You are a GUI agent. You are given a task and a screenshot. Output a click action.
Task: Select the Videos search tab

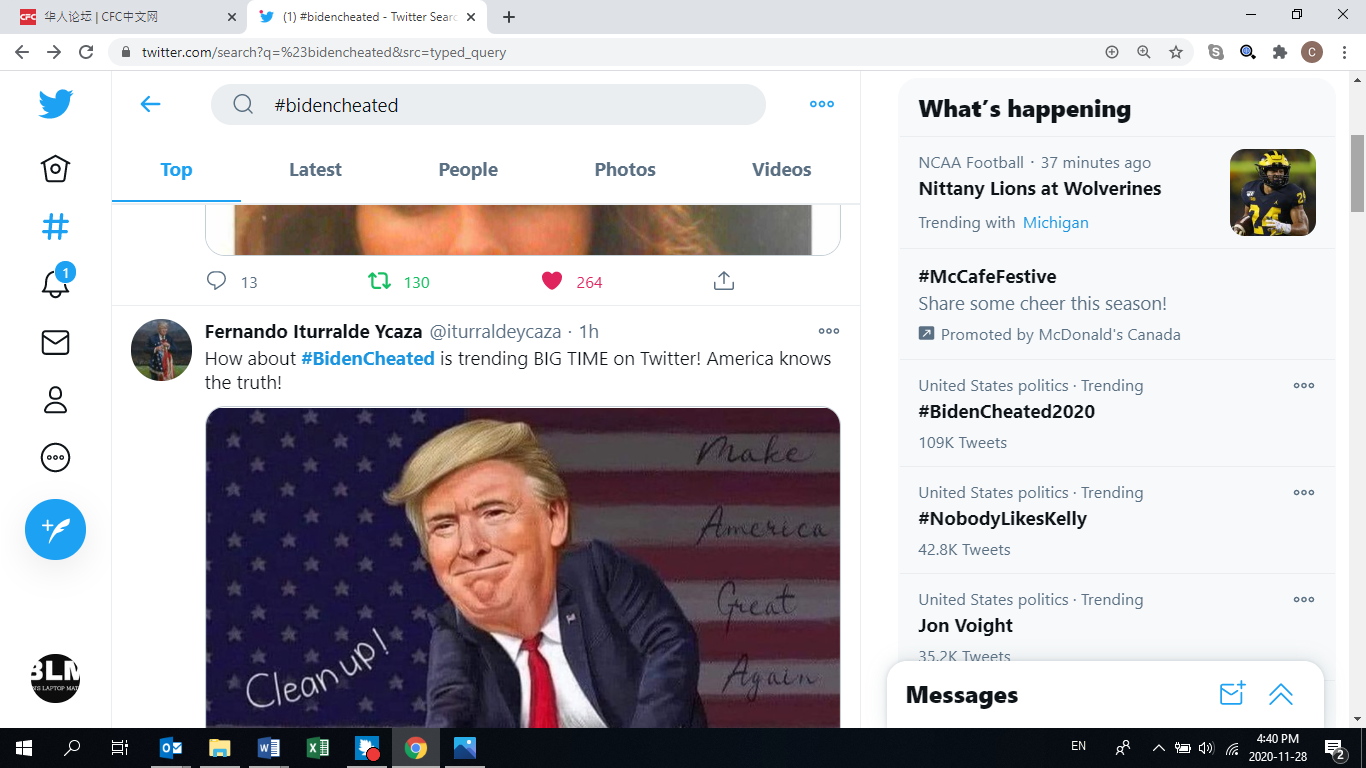pos(781,170)
